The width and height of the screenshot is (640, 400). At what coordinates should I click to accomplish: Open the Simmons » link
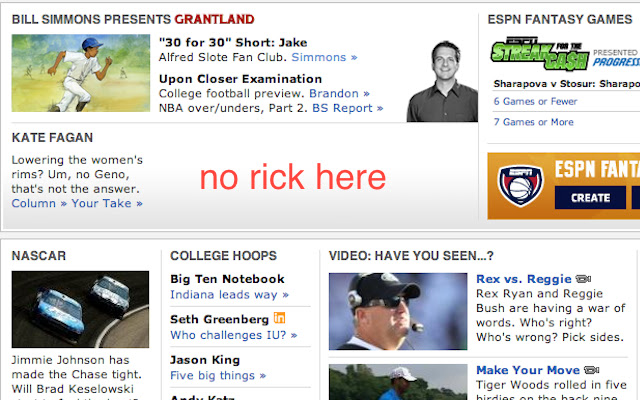(x=324, y=57)
